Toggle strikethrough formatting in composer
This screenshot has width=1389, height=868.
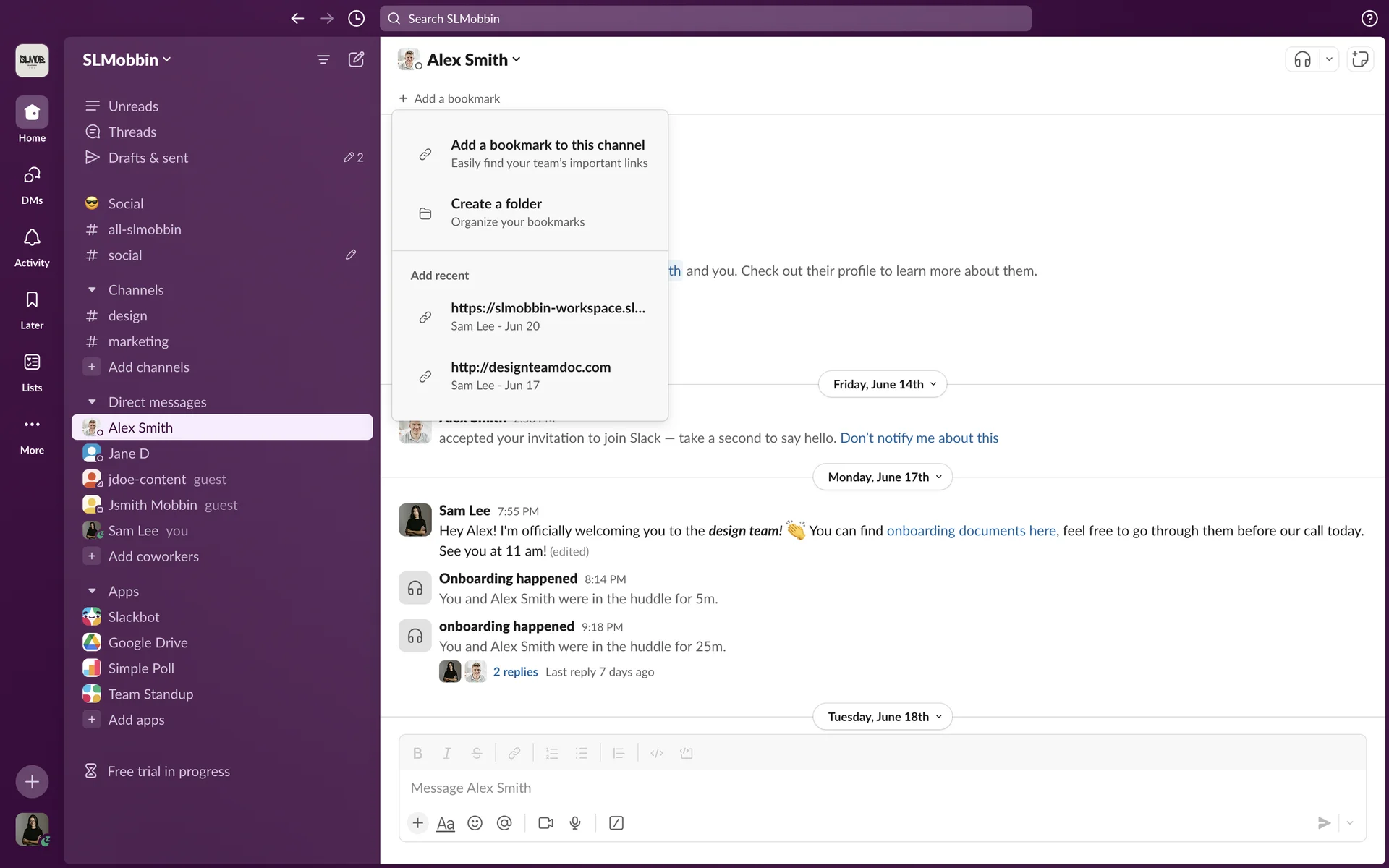(477, 754)
